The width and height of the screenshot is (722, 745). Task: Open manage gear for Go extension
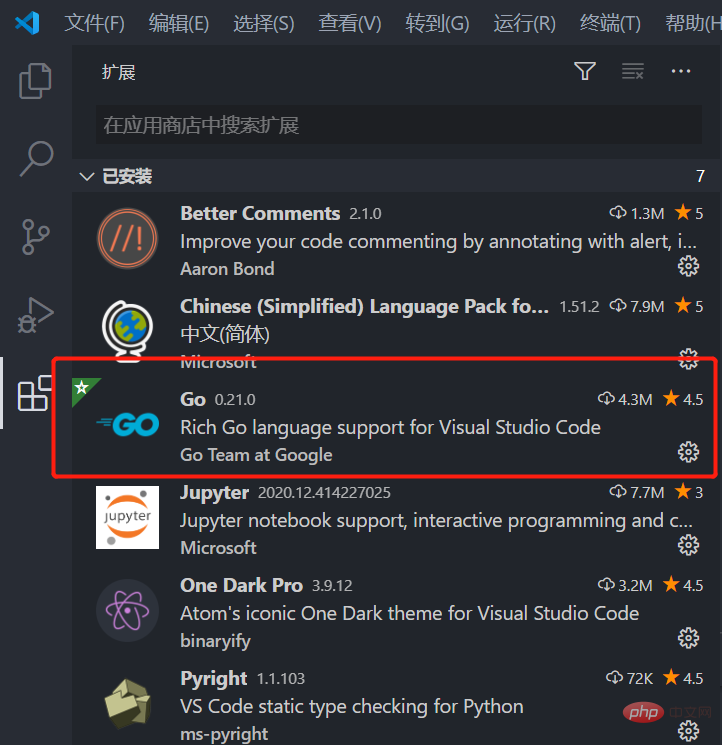688,452
